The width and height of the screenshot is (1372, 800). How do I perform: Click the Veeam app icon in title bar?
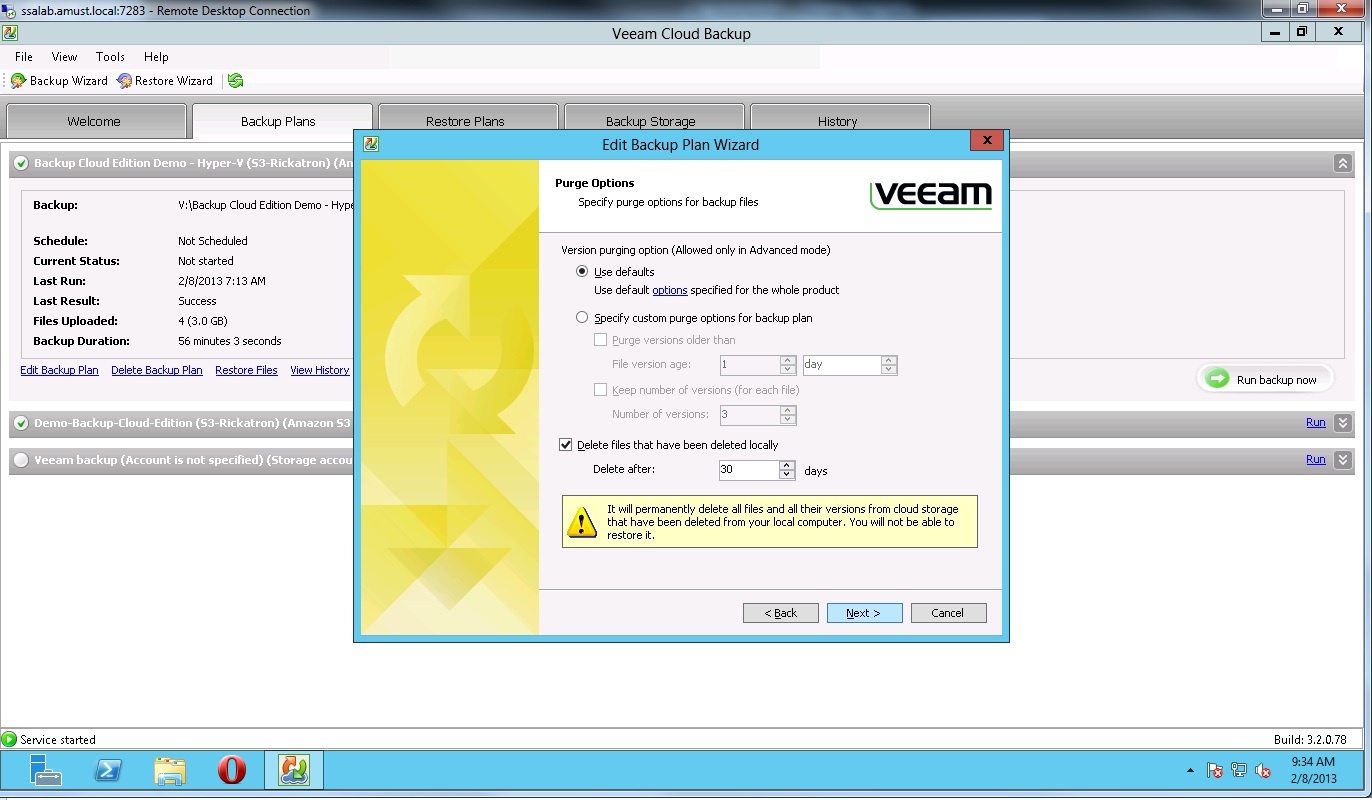click(x=9, y=33)
